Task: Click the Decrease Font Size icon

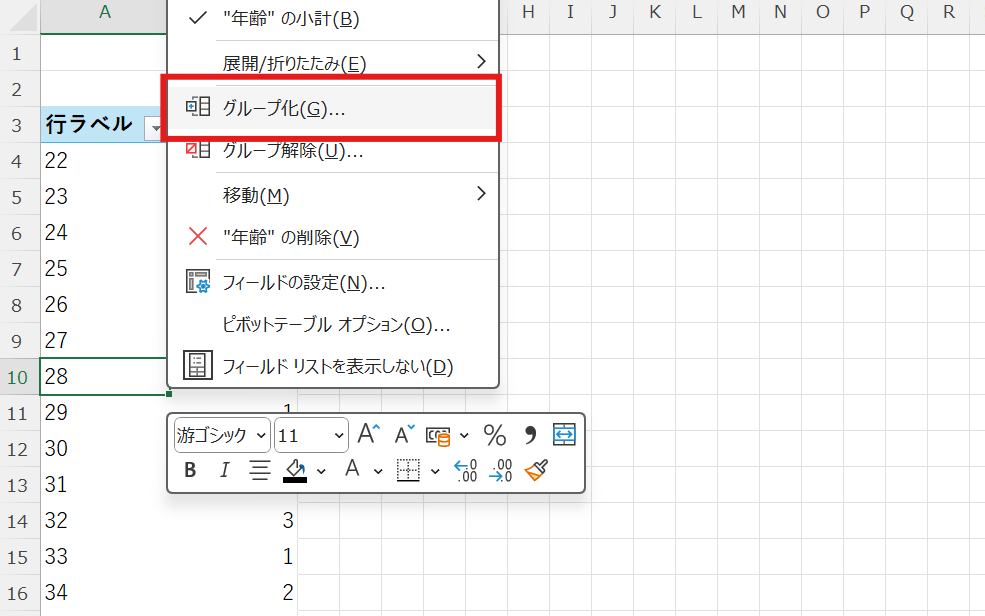Action: pyautogui.click(x=400, y=434)
